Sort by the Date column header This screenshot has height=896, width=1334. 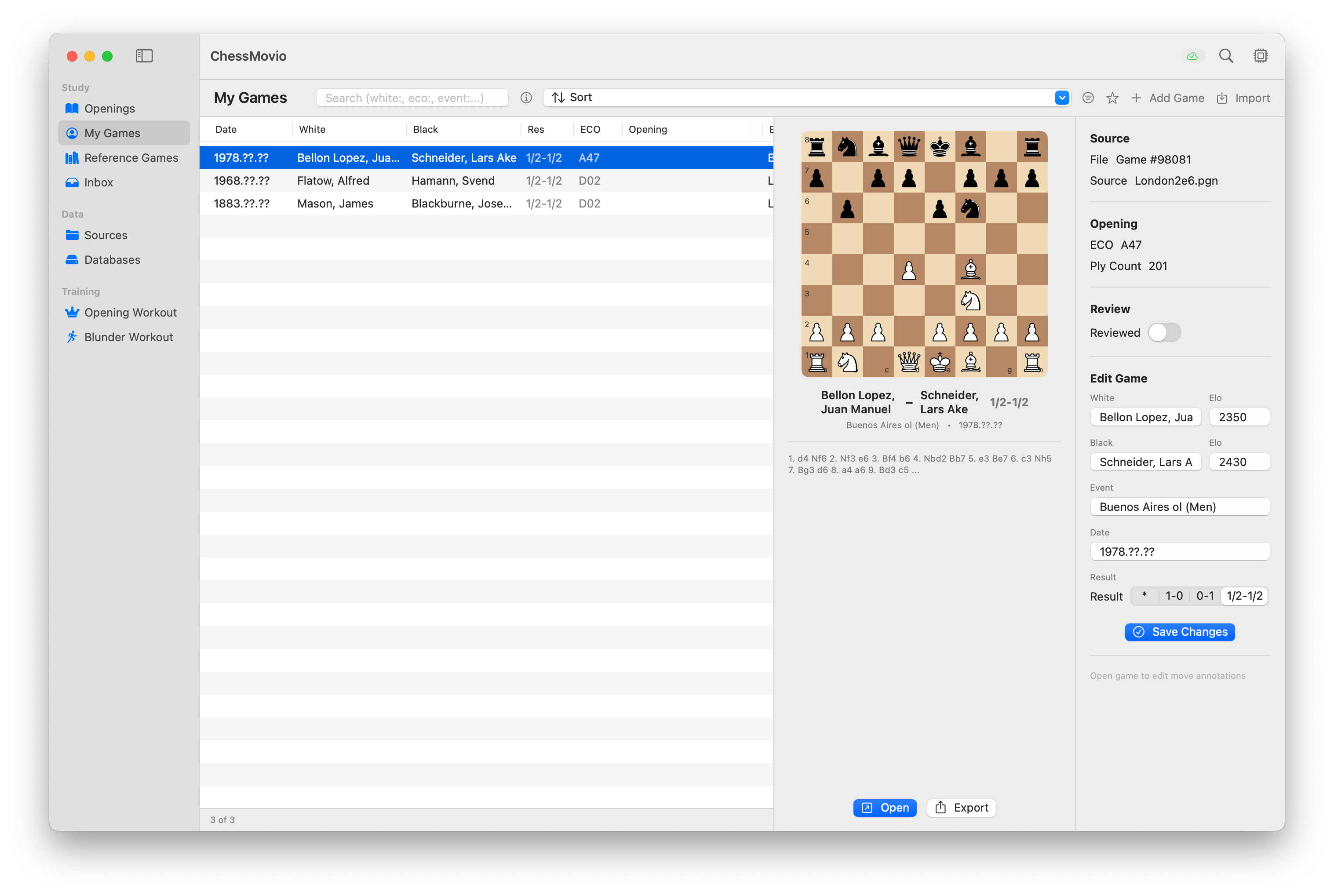(226, 130)
